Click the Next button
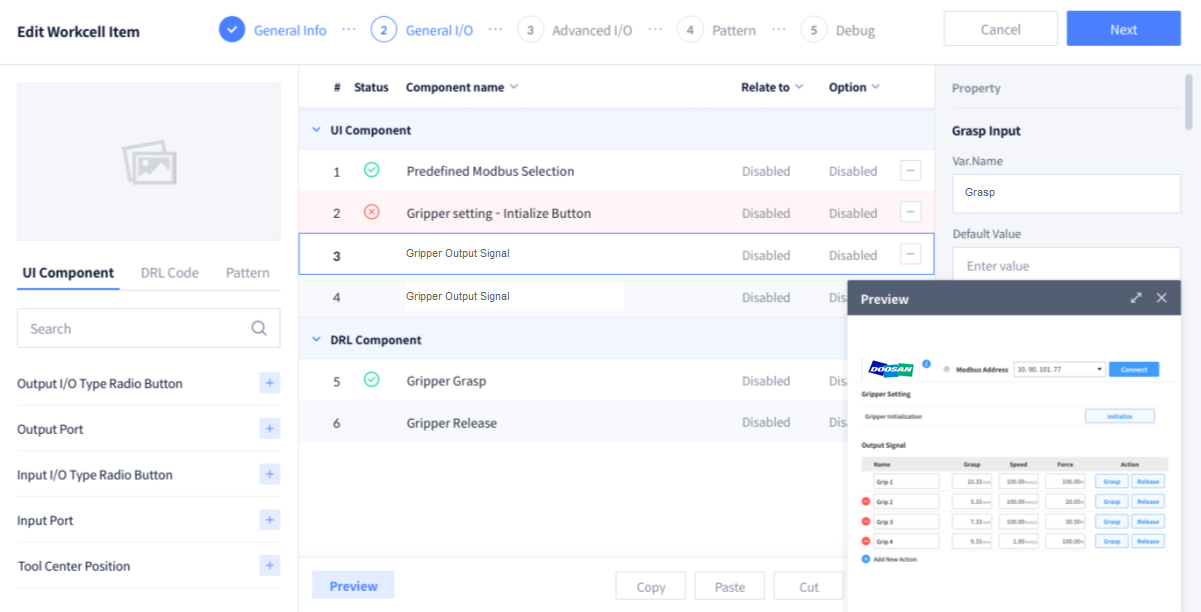The height and width of the screenshot is (612, 1201). coord(1123,29)
